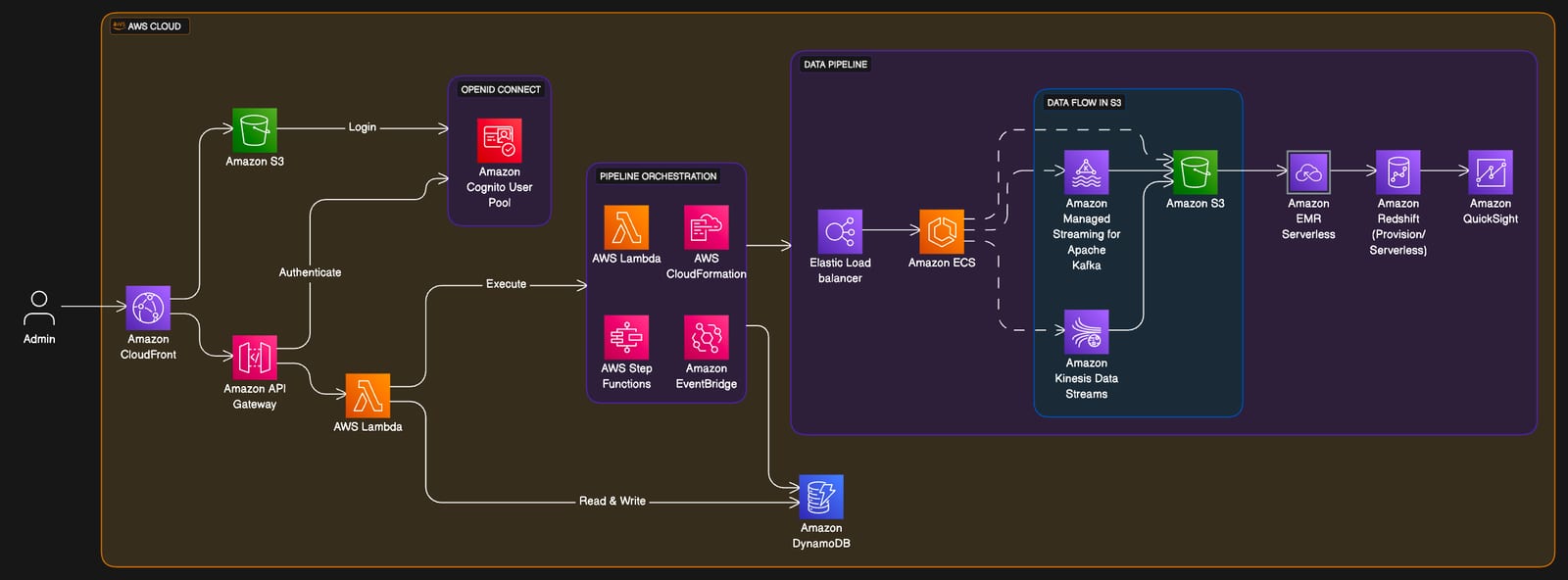1568x580 pixels.
Task: Select the Amazon Redshift (Provision/Serverless) text
Action: (1398, 226)
